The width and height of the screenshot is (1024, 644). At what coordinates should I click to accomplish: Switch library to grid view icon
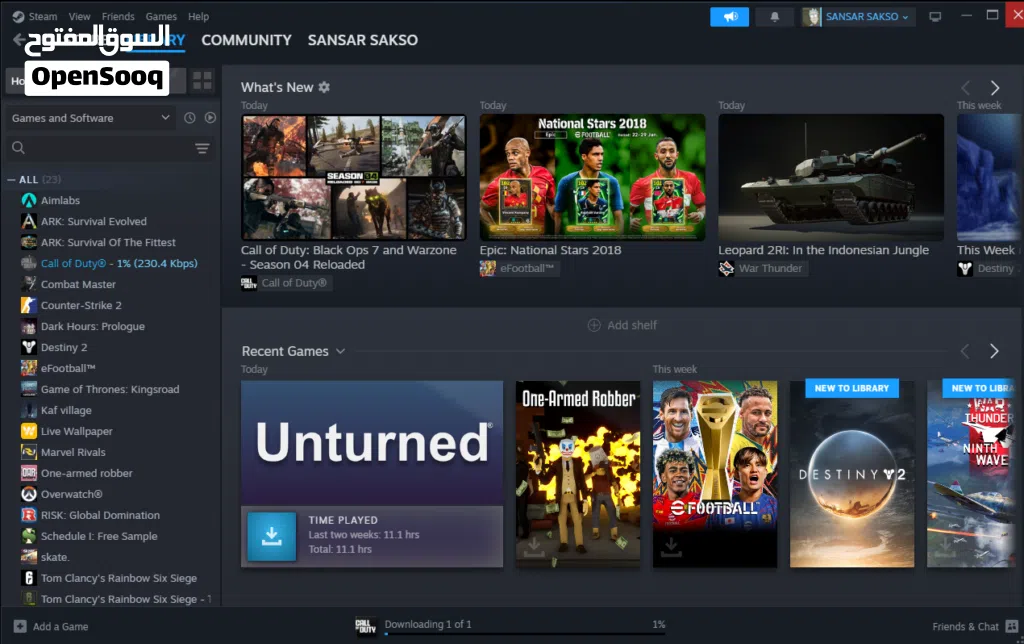point(202,80)
